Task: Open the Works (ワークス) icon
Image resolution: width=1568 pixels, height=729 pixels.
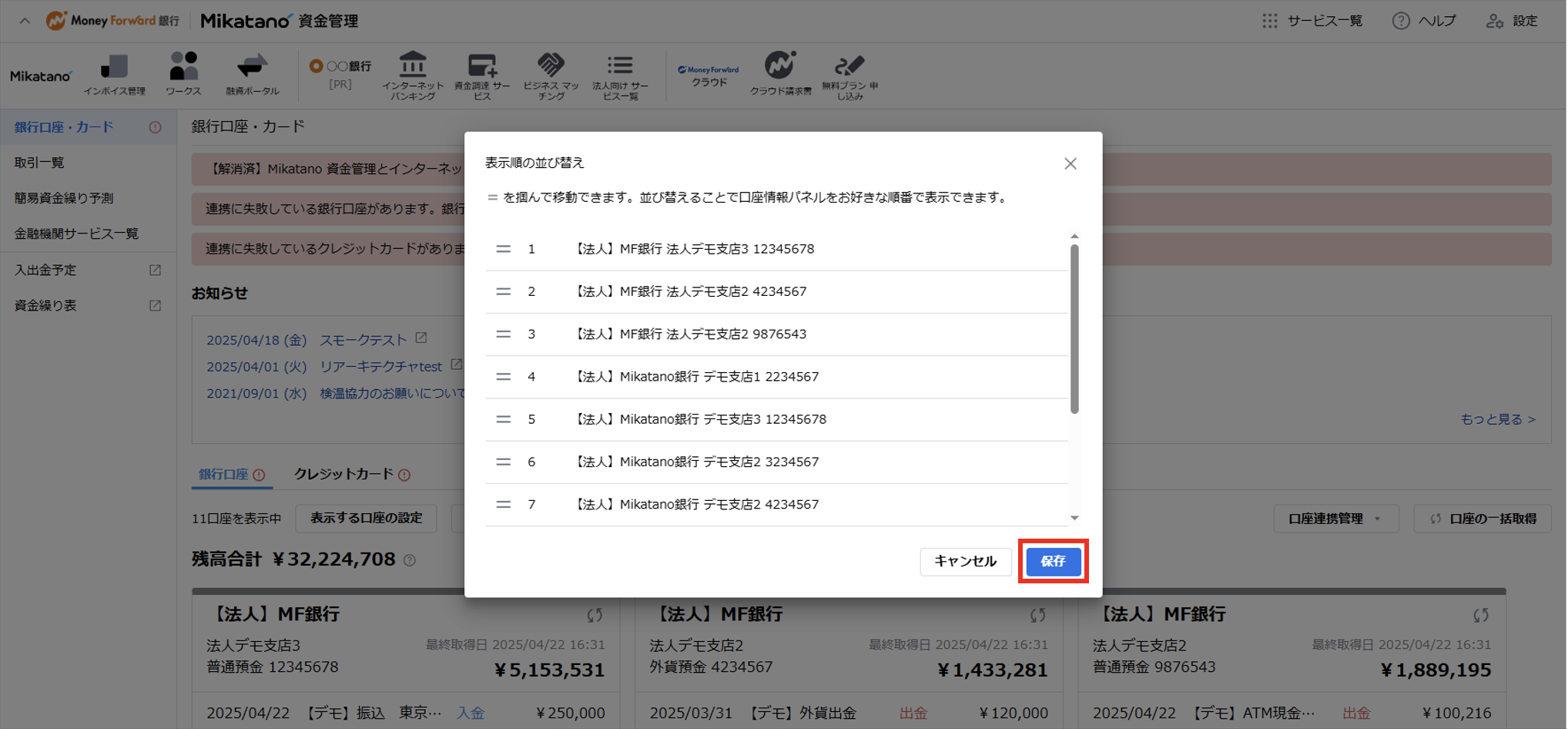Action: [x=183, y=75]
